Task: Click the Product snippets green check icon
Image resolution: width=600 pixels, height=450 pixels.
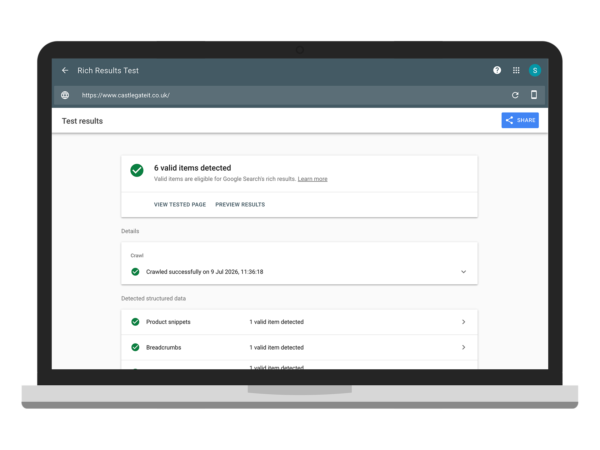Action: tap(135, 322)
